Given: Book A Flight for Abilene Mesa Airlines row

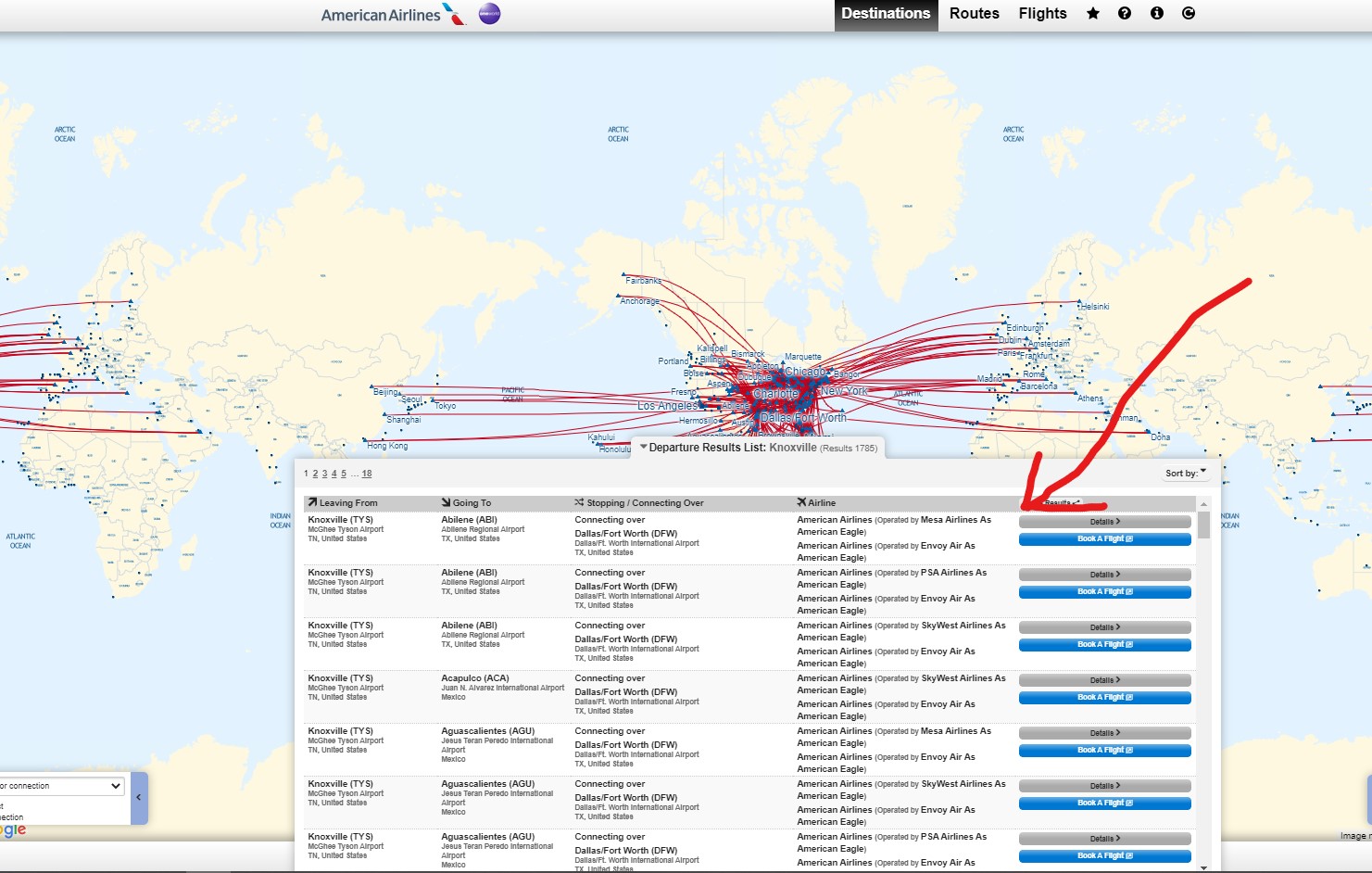Looking at the screenshot, I should pyautogui.click(x=1105, y=538).
